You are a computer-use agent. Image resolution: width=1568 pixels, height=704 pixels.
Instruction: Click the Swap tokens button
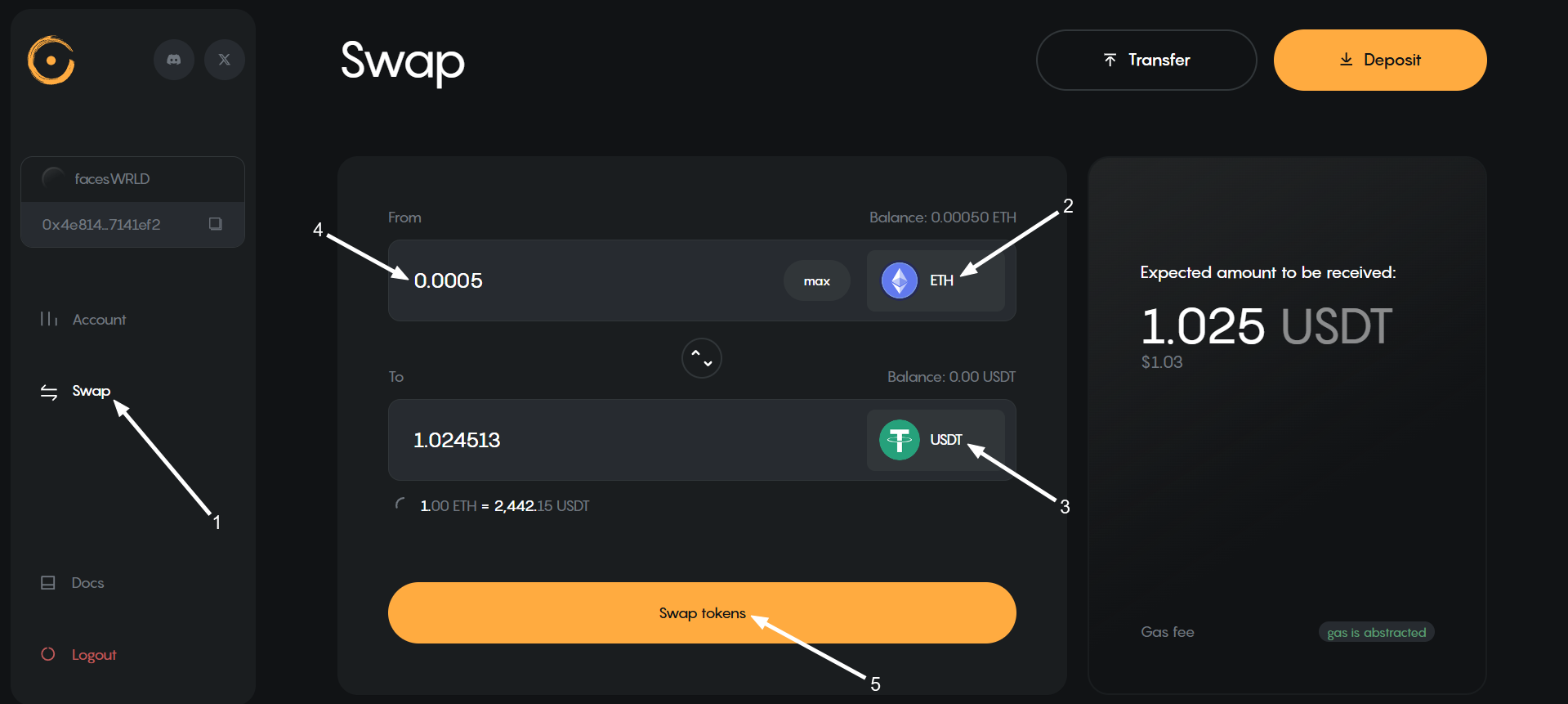[x=702, y=613]
